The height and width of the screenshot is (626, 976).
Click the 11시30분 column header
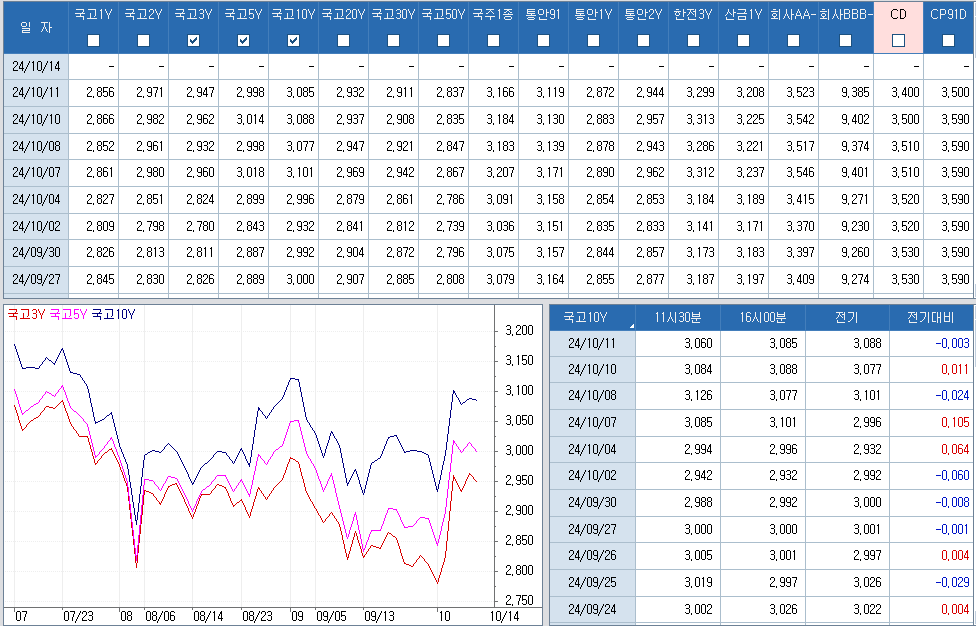(x=677, y=318)
